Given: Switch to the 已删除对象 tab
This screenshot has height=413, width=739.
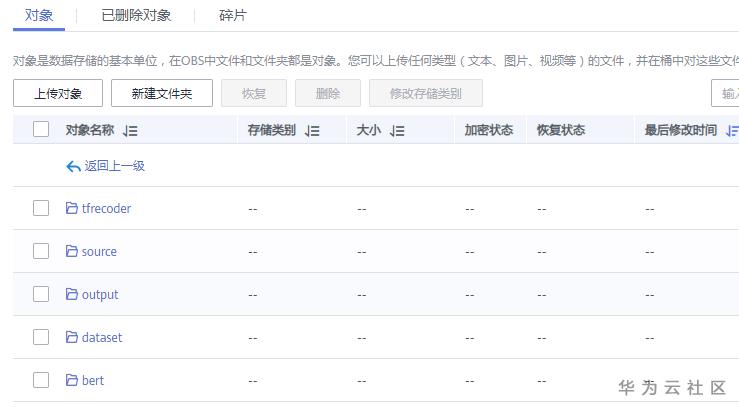Looking at the screenshot, I should [136, 15].
